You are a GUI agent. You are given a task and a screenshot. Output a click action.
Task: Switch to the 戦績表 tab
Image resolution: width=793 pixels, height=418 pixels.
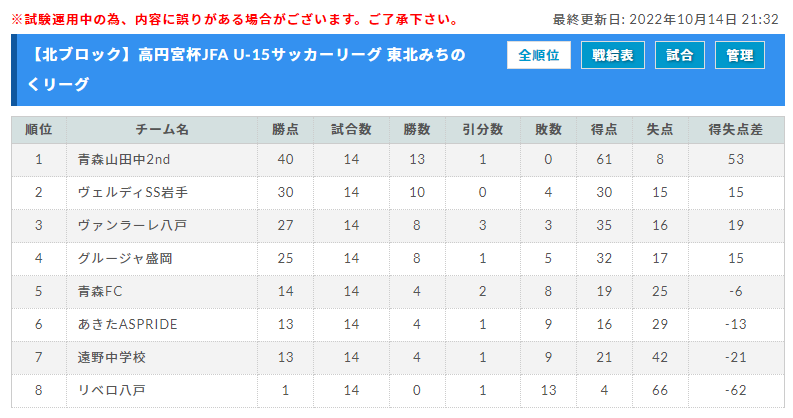point(613,56)
